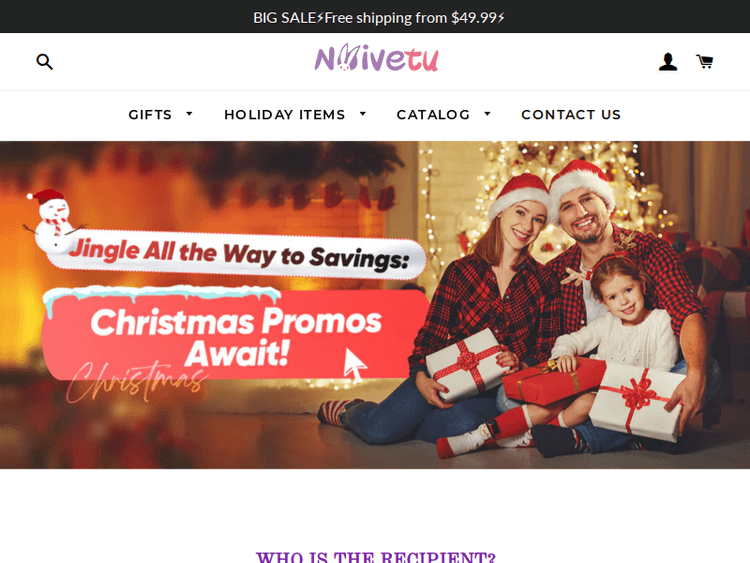This screenshot has height=563, width=750.
Task: Open the Holiday Items menu
Action: pyautogui.click(x=285, y=115)
